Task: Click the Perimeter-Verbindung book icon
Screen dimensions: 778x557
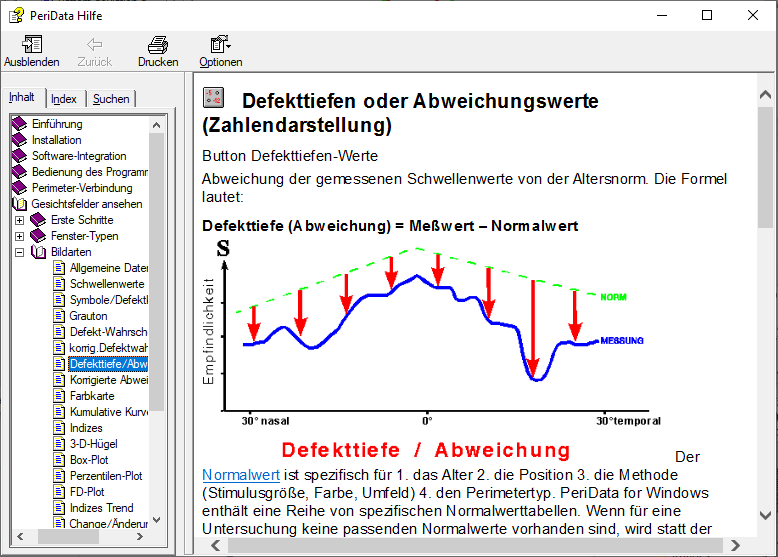Action: (x=19, y=187)
